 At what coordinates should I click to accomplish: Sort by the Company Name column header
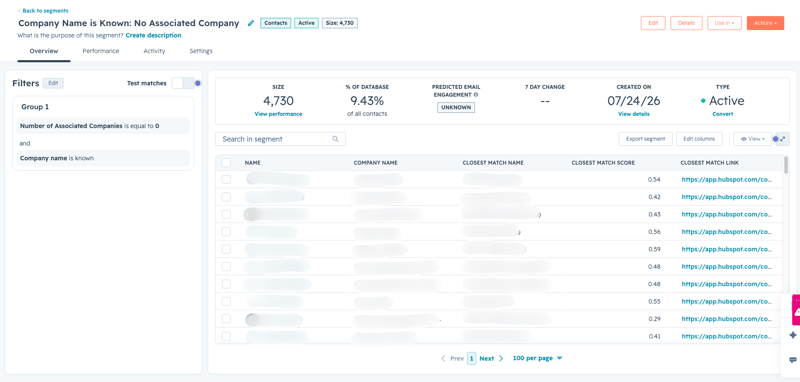click(376, 163)
